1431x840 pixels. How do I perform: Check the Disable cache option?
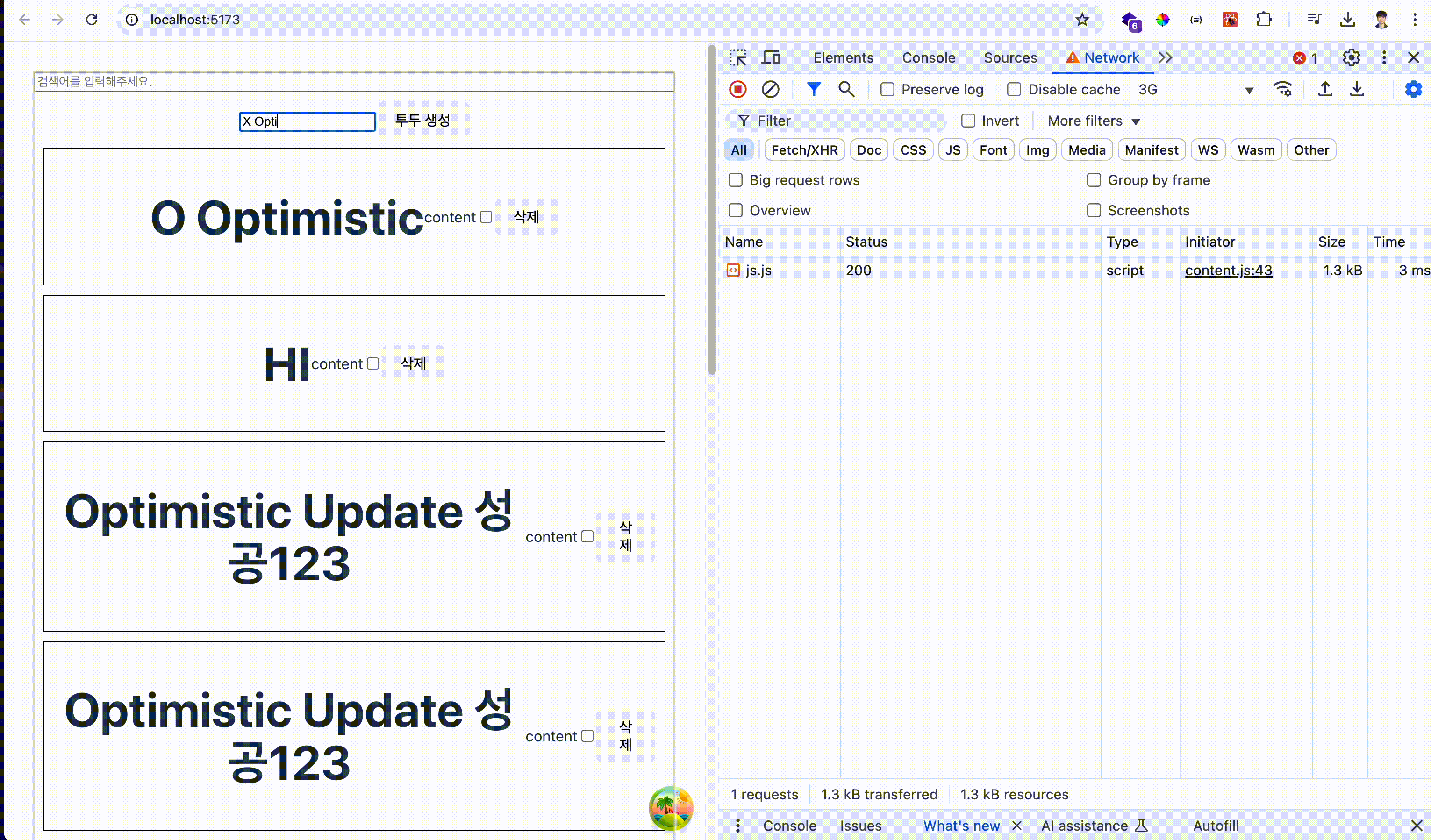pos(1014,90)
